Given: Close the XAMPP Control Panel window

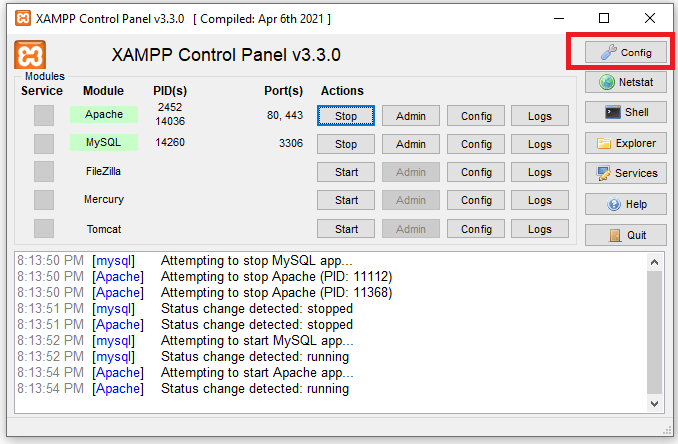Looking at the screenshot, I should point(649,19).
